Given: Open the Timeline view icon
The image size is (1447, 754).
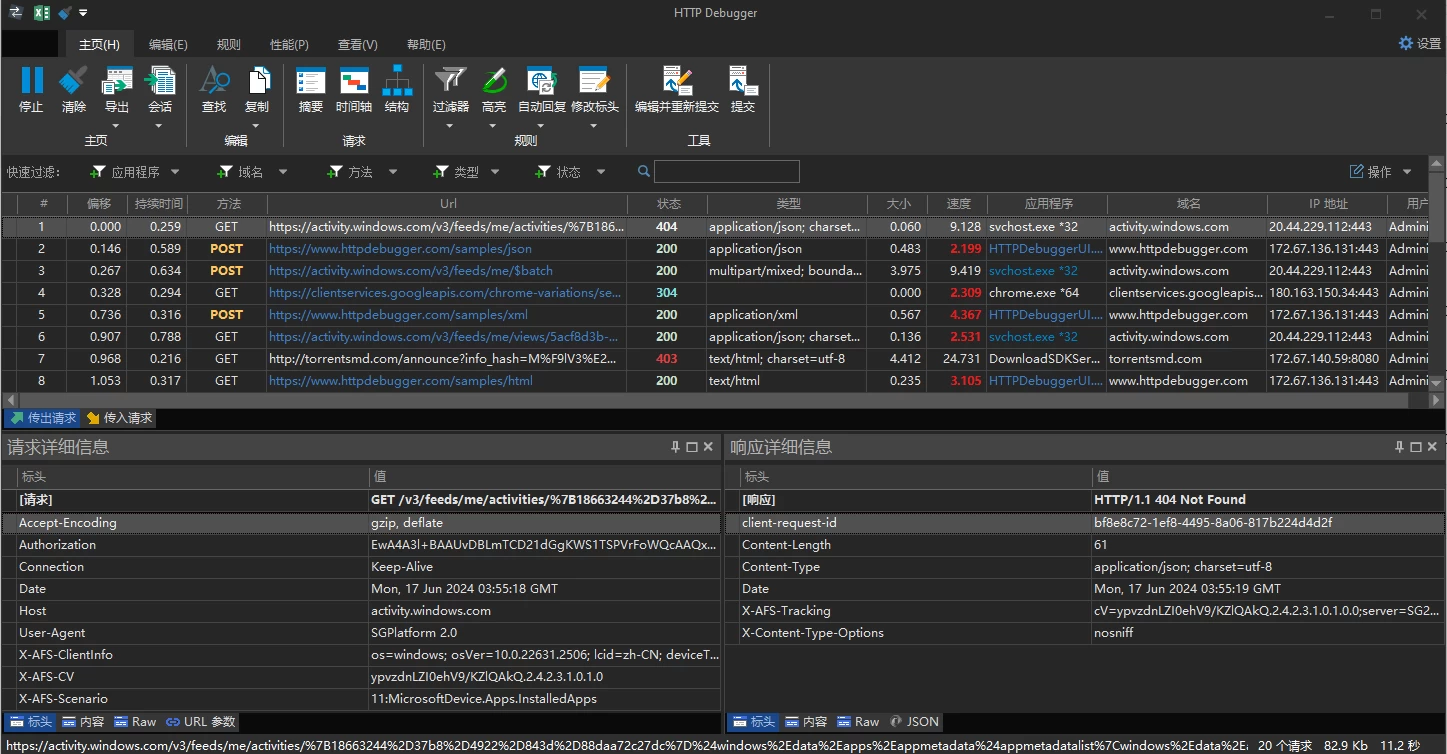Looking at the screenshot, I should pos(354,82).
